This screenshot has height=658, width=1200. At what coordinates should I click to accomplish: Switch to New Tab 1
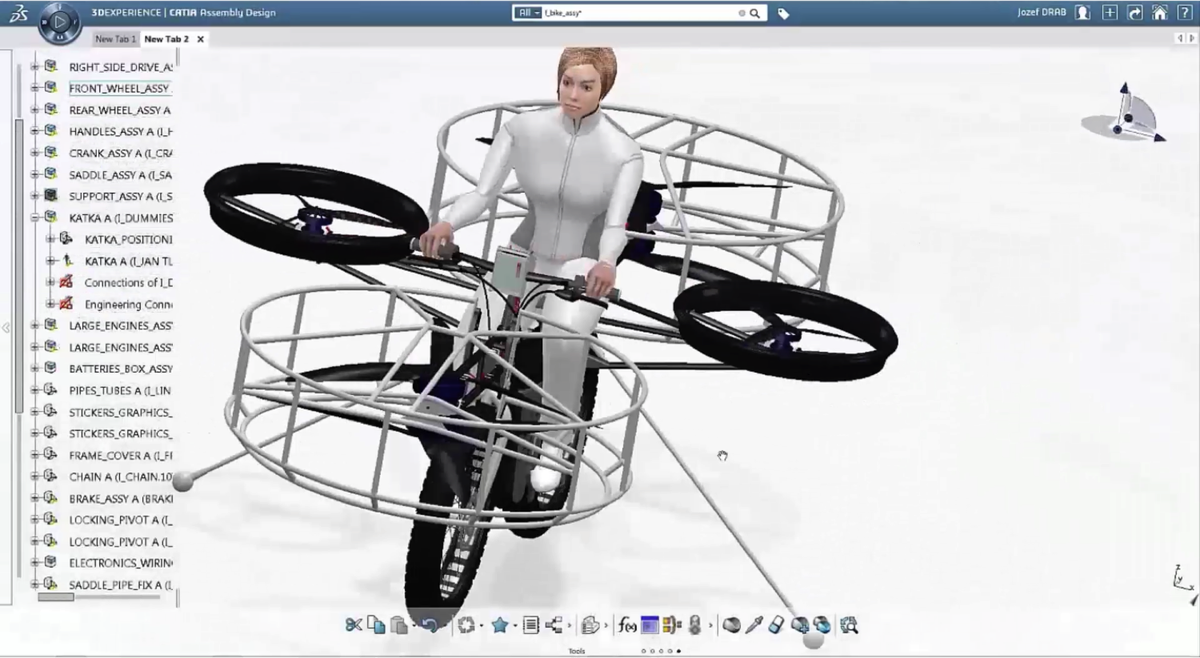115,39
